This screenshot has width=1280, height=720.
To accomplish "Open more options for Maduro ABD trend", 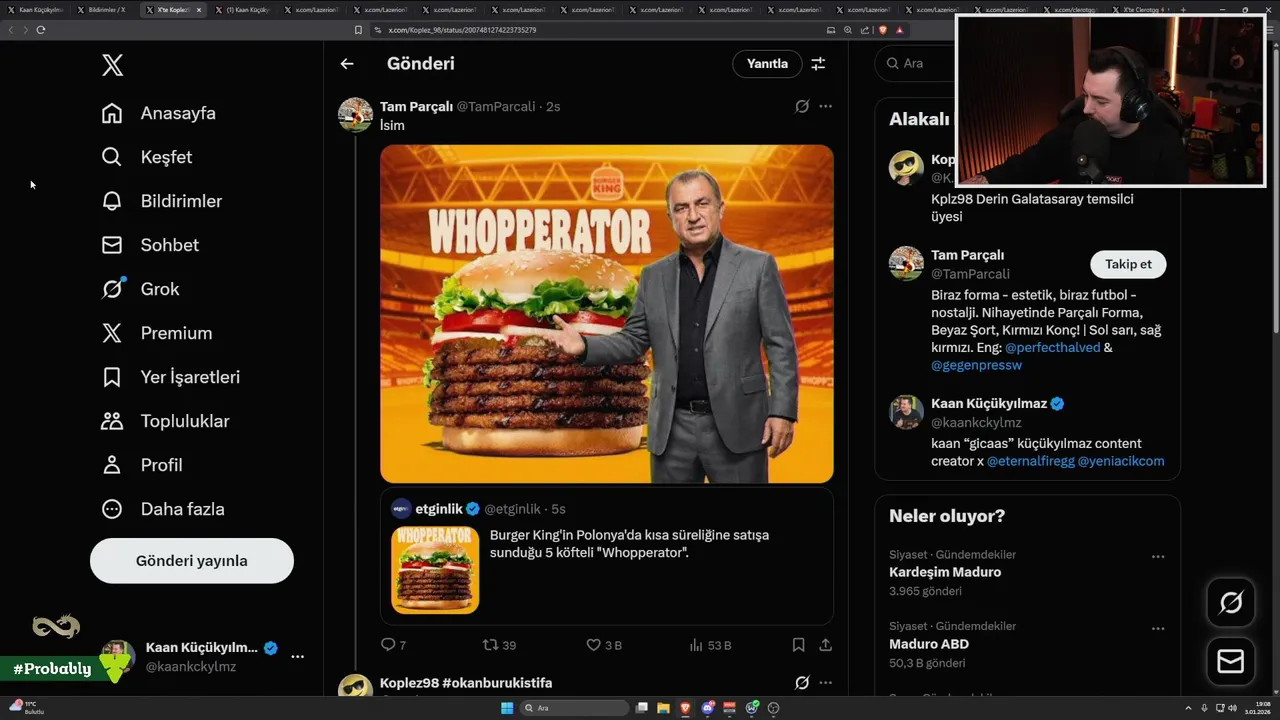I will click(1157, 629).
